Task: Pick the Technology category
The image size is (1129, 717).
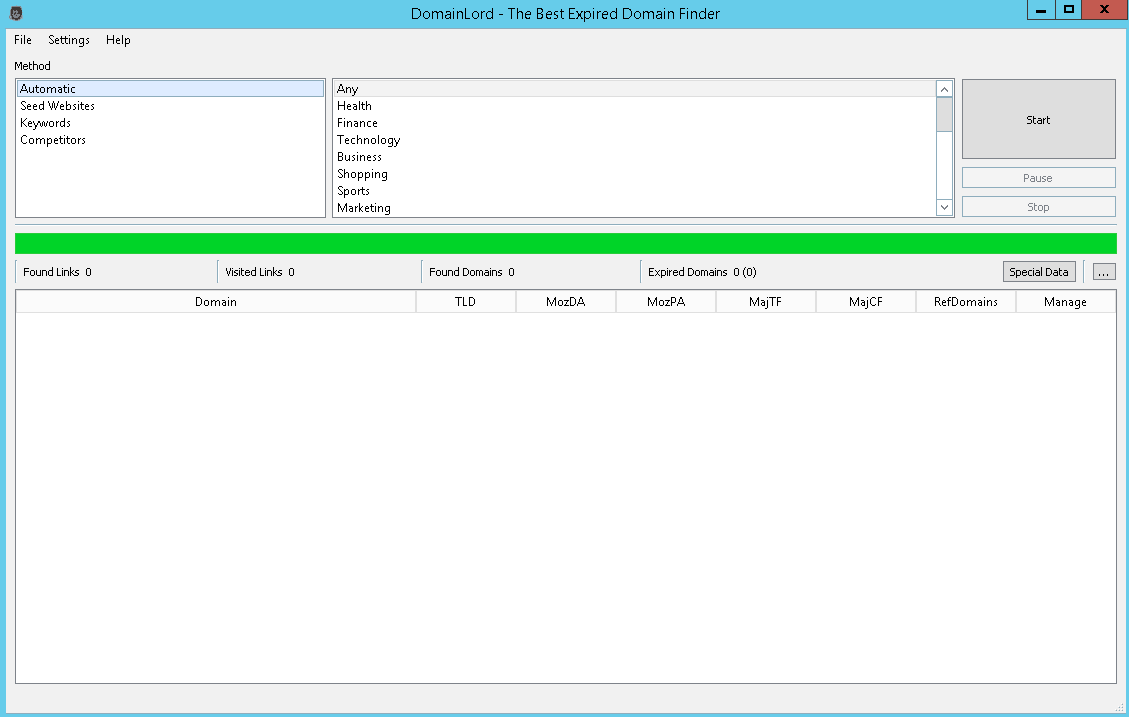Action: pos(634,140)
